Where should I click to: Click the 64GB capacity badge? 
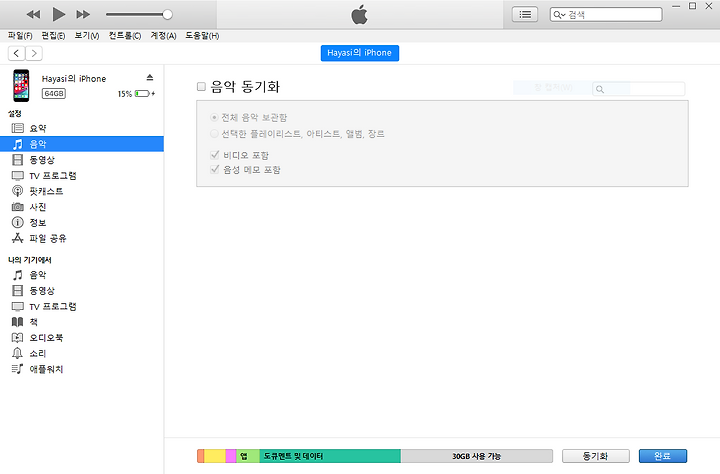[x=54, y=94]
